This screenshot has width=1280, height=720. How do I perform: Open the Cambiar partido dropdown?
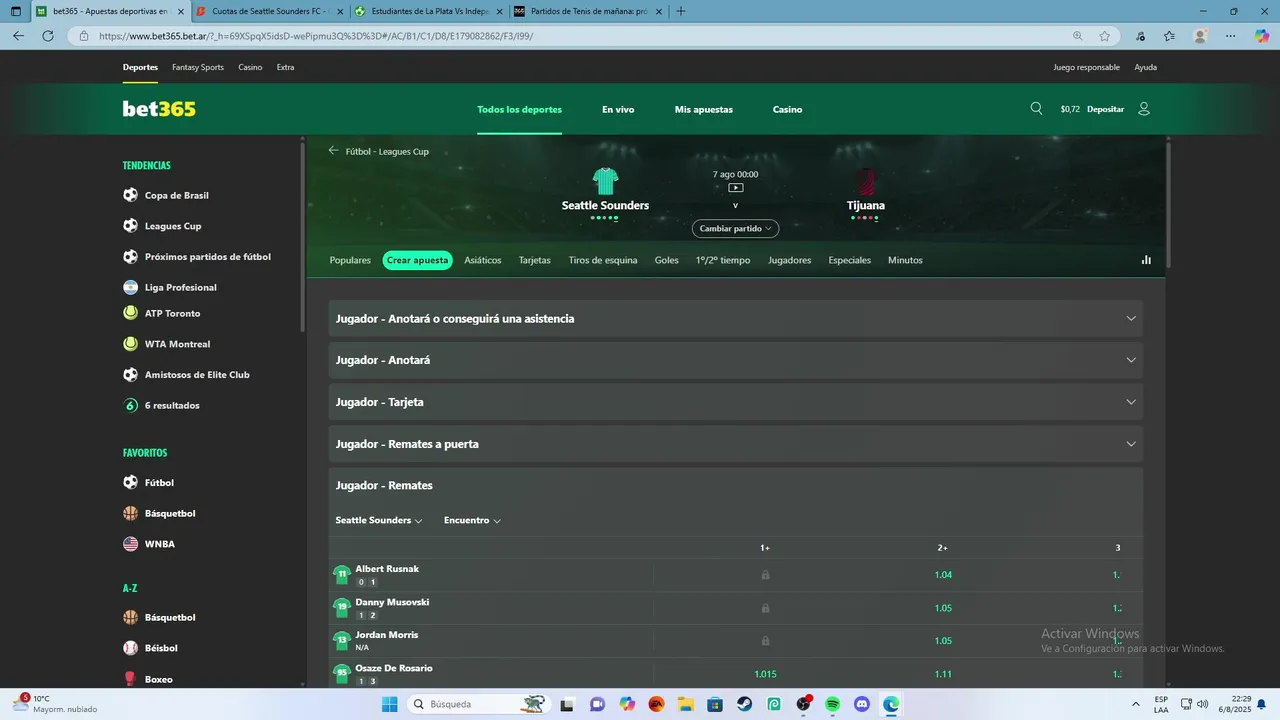735,228
